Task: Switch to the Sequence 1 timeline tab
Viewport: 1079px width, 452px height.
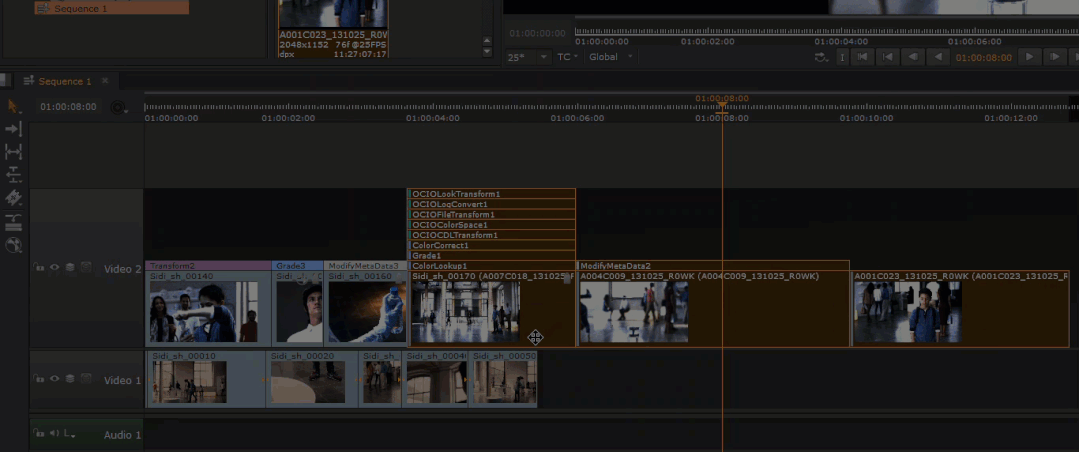Action: pos(64,81)
